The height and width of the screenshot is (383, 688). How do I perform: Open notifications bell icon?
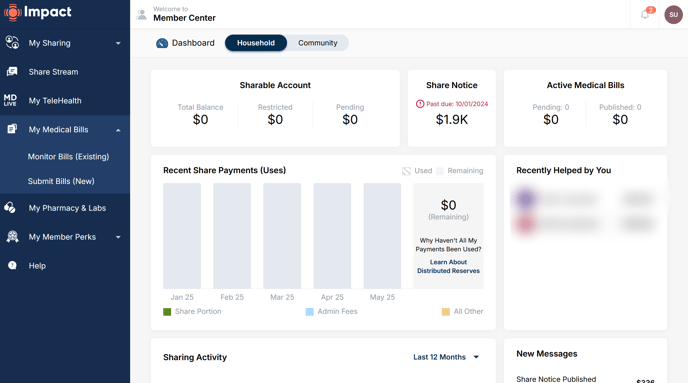(645, 14)
